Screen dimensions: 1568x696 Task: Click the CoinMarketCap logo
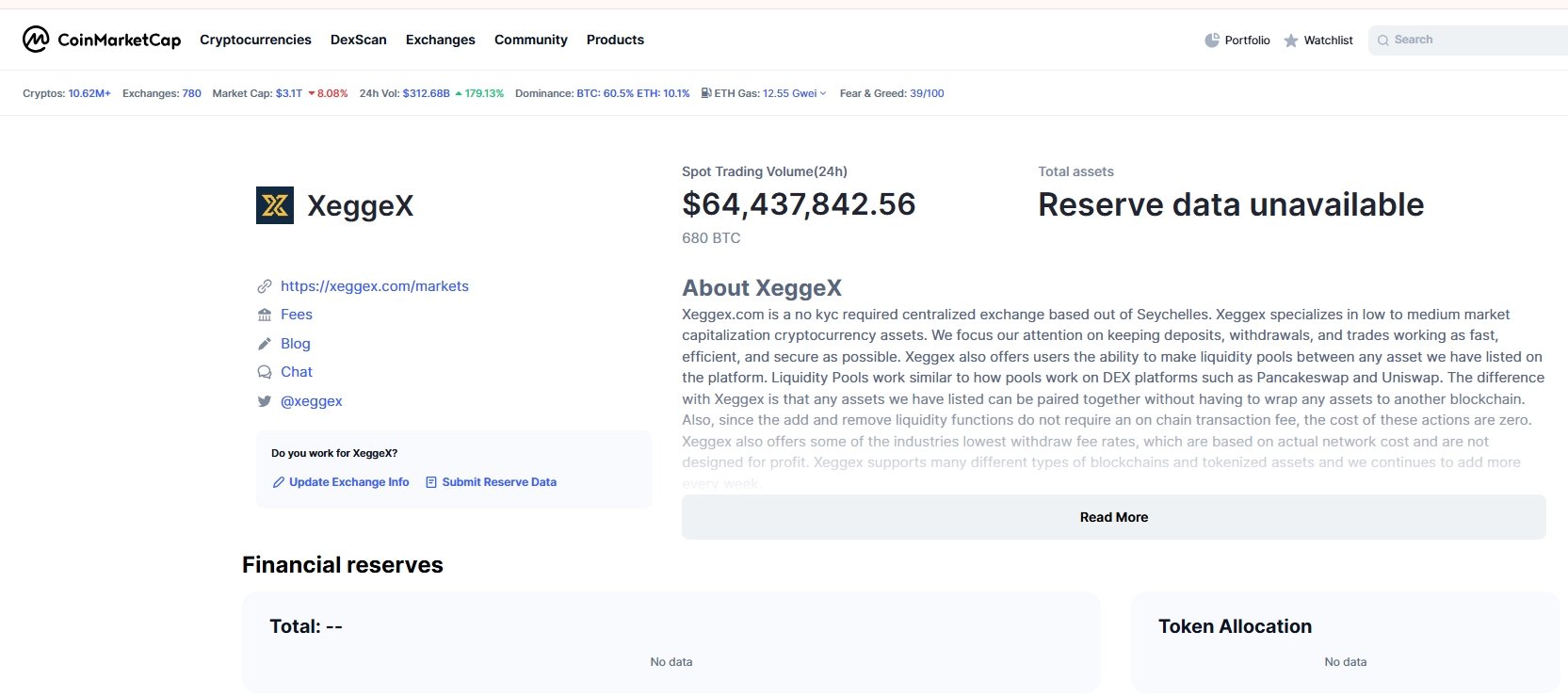[x=101, y=40]
